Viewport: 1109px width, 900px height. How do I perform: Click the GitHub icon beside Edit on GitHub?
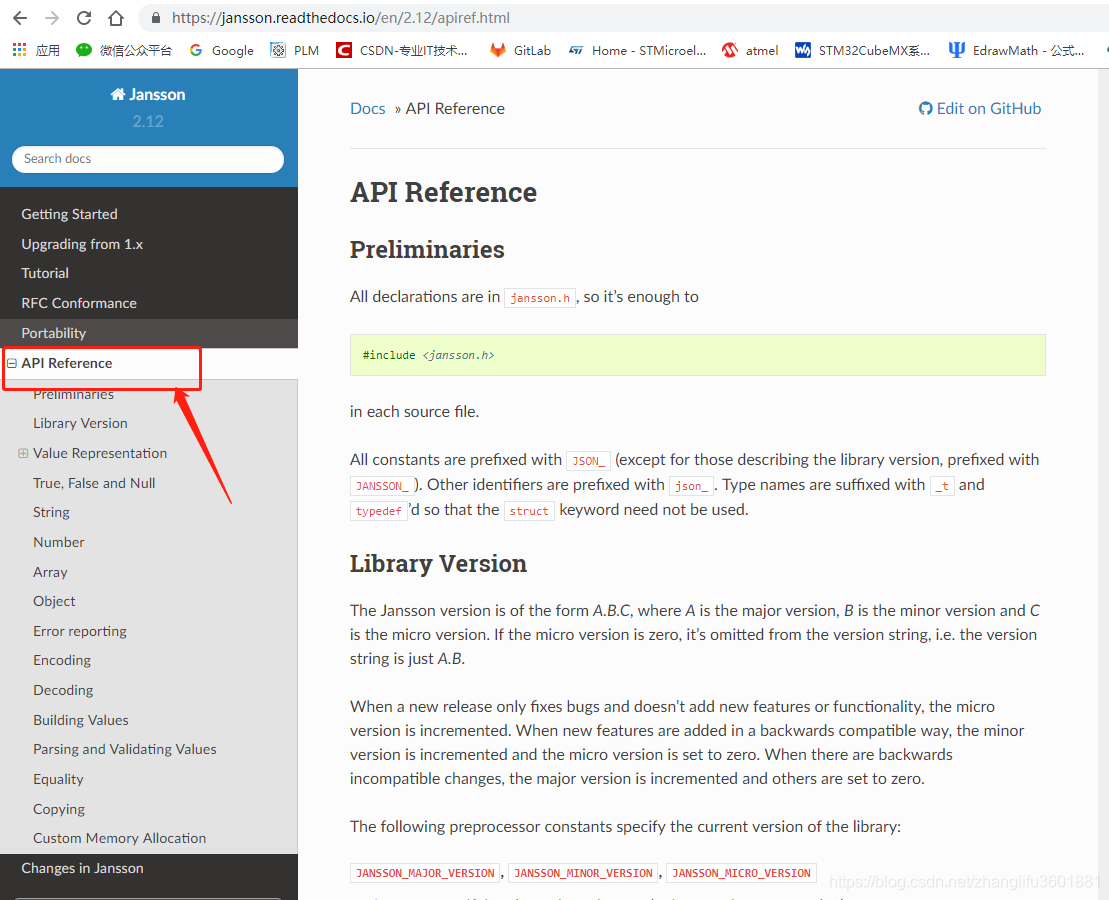coord(925,108)
